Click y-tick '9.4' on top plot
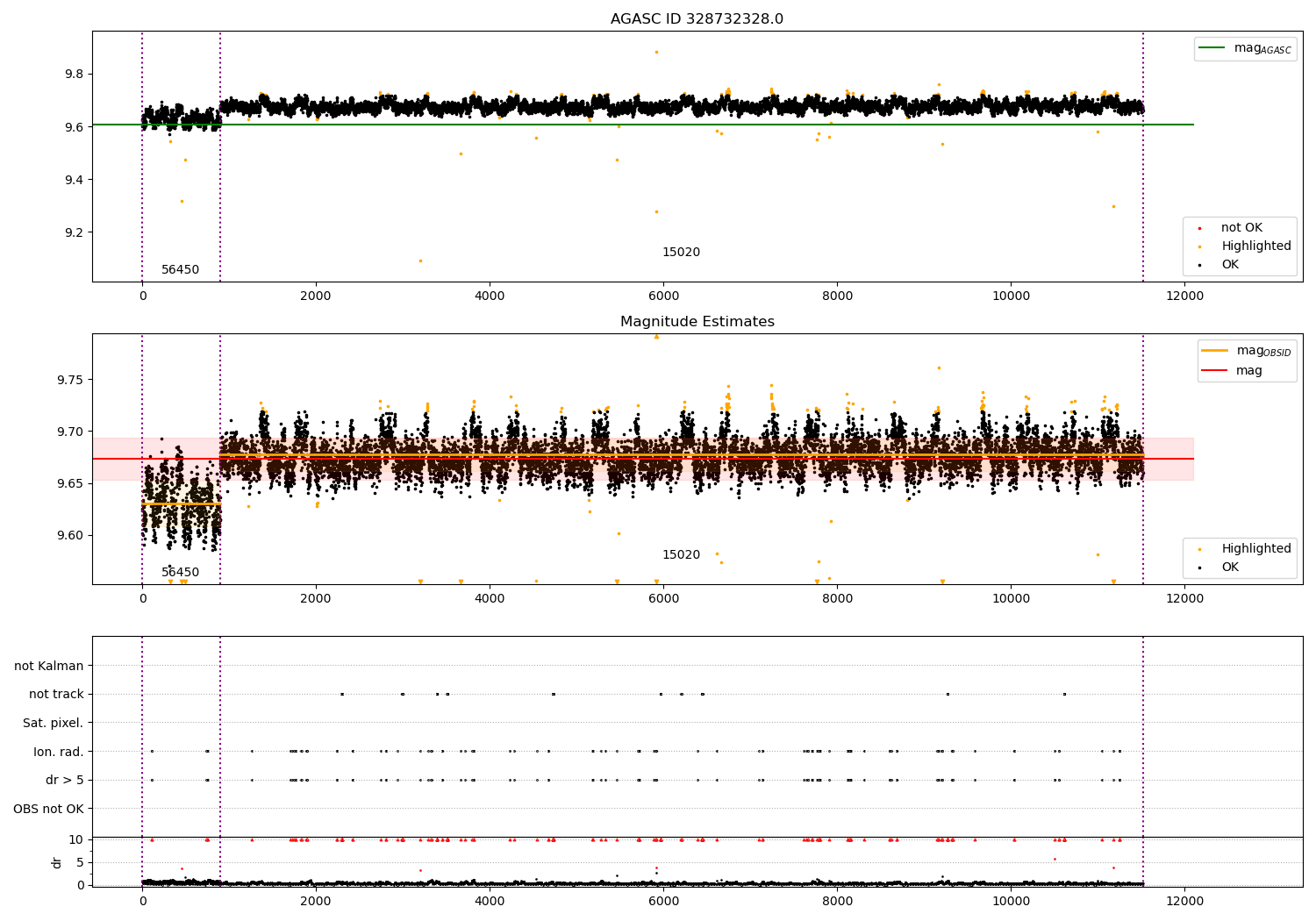This screenshot has height=921, width=1316. 74,180
